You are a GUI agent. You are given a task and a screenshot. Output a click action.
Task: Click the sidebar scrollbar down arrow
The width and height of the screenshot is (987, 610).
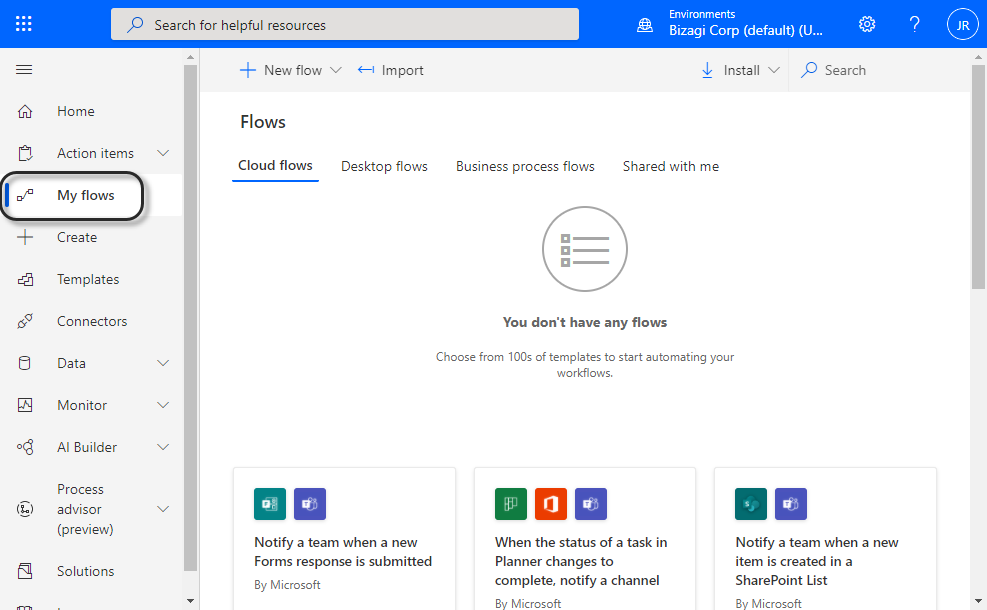190,601
